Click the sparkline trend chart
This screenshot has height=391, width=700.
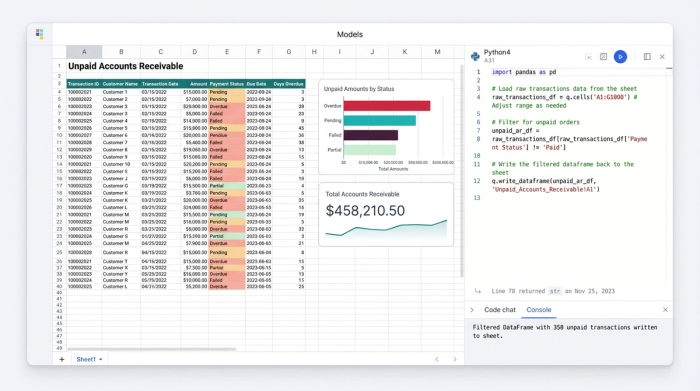pyautogui.click(x=386, y=229)
